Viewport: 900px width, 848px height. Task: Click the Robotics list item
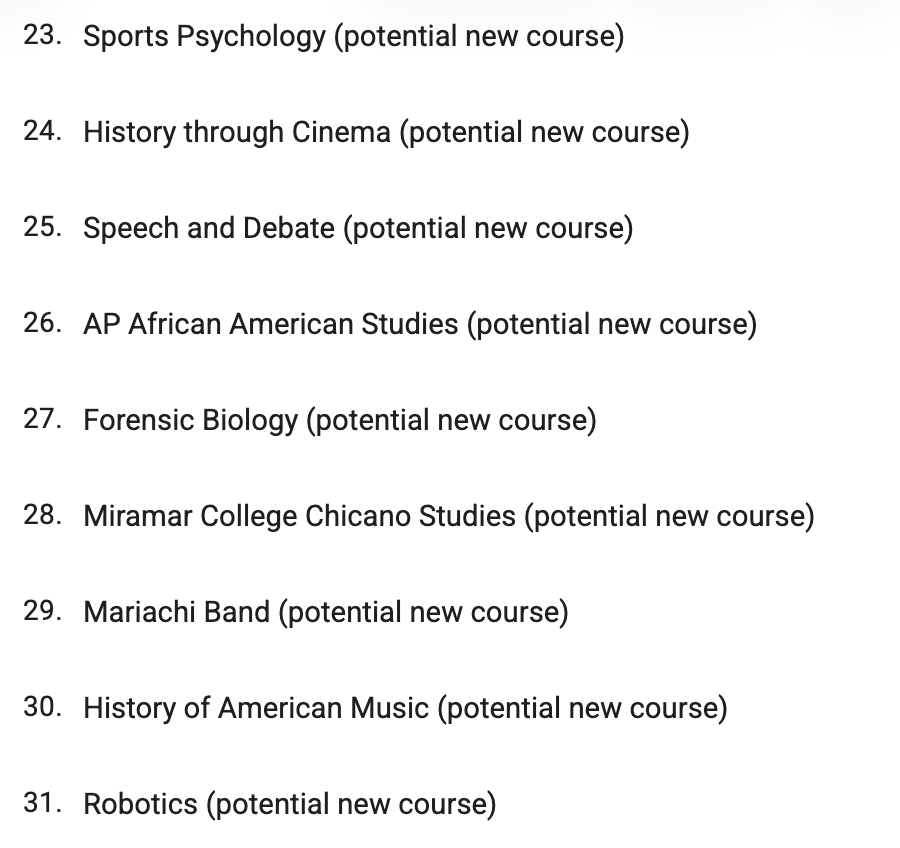[141, 804]
